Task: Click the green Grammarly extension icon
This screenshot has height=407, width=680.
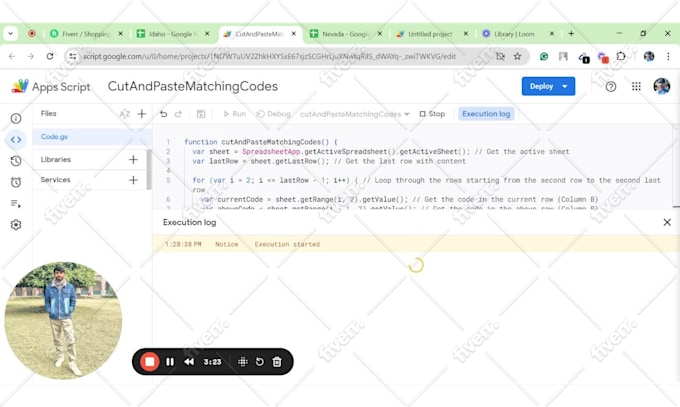Action: click(544, 56)
